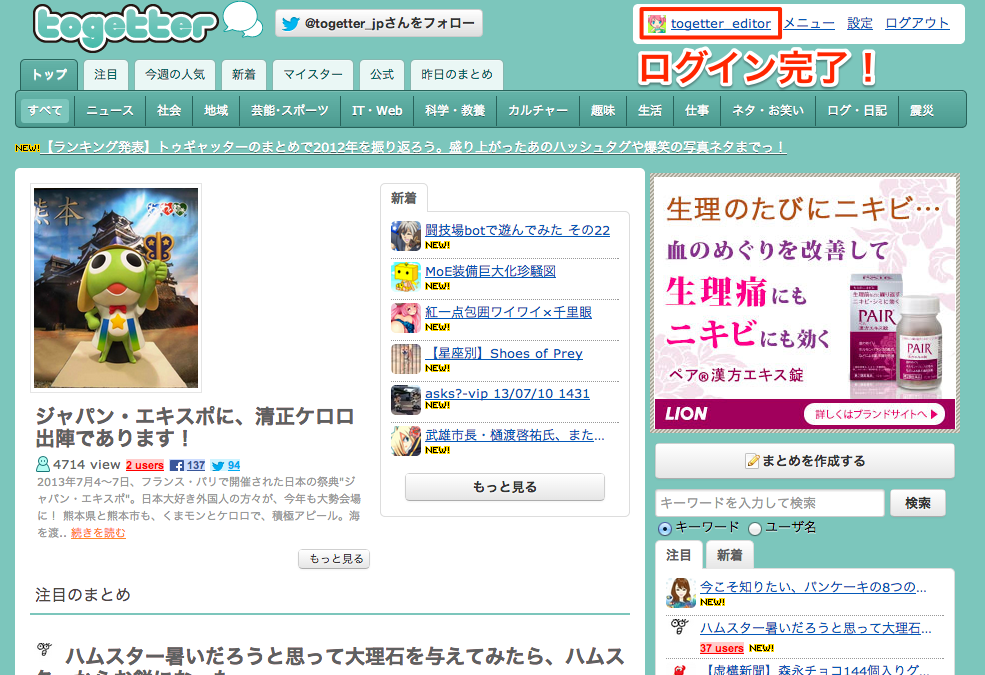Open the ネタ・お笑い category
Viewport: 985px width, 675px height.
(x=768, y=111)
